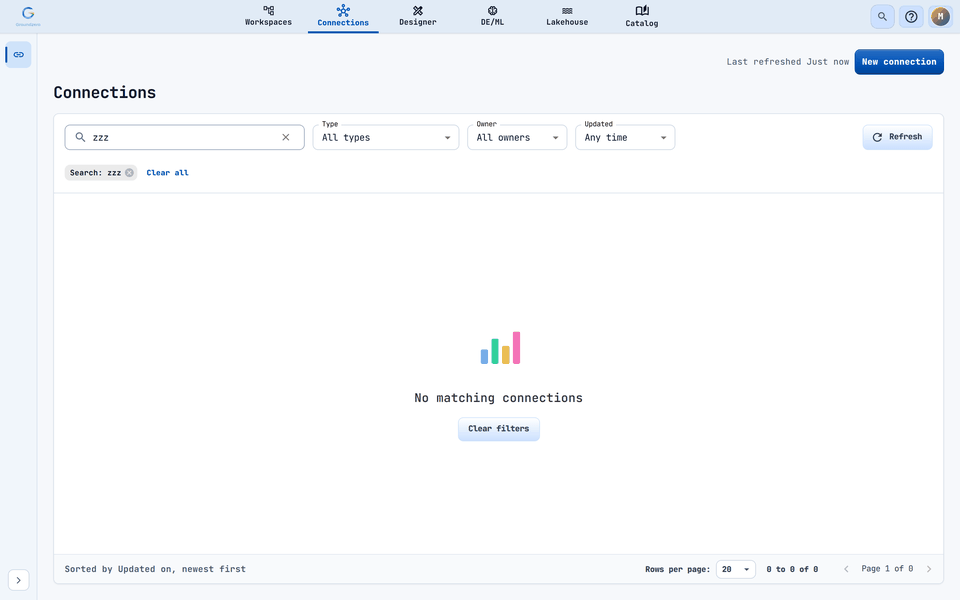960x600 pixels.
Task: Open the global search magnifier icon
Action: coord(882,17)
